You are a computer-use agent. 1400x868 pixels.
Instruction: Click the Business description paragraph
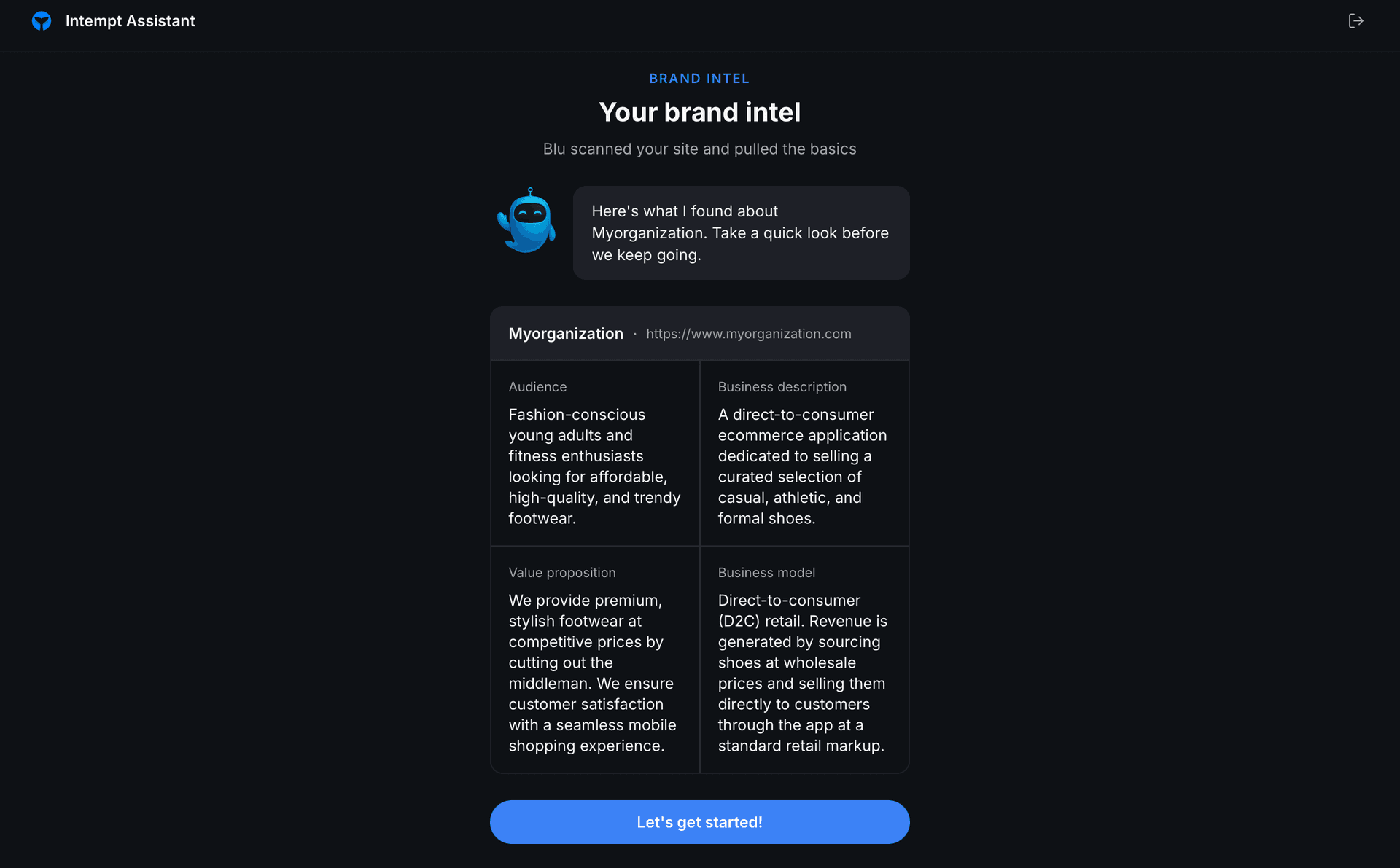[802, 466]
